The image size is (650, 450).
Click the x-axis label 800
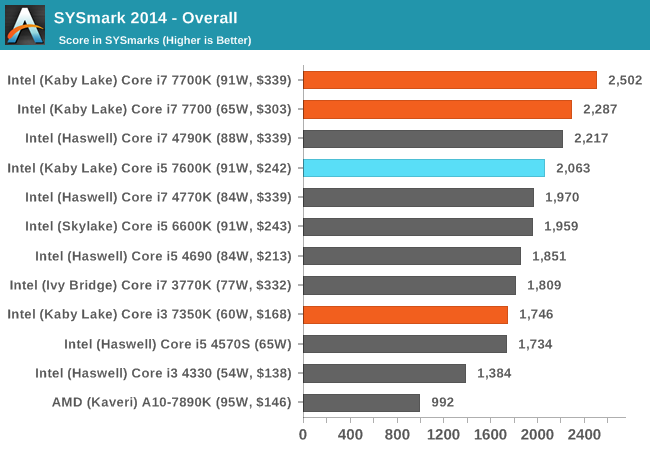point(397,435)
